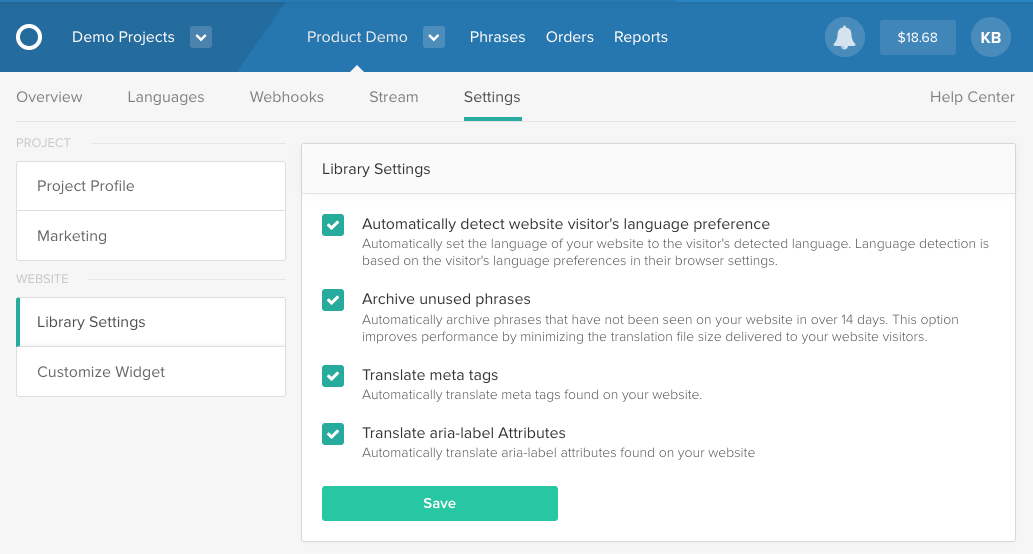Expand the Product Demo dropdown arrow
The image size is (1033, 554).
click(433, 37)
